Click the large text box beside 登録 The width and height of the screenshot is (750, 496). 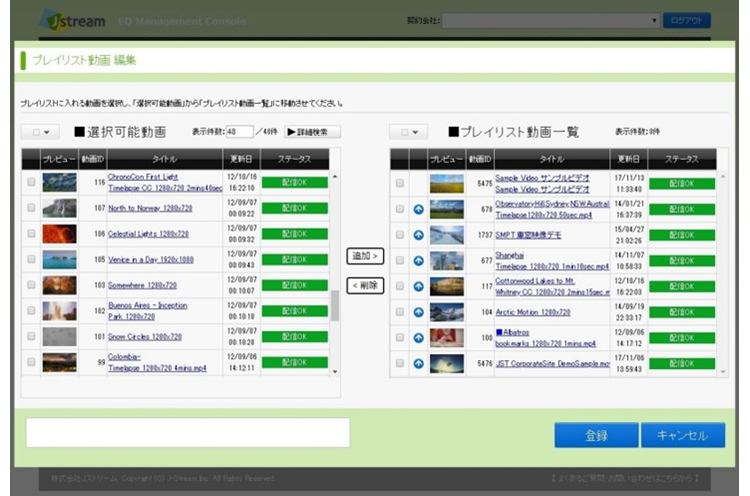(188, 433)
